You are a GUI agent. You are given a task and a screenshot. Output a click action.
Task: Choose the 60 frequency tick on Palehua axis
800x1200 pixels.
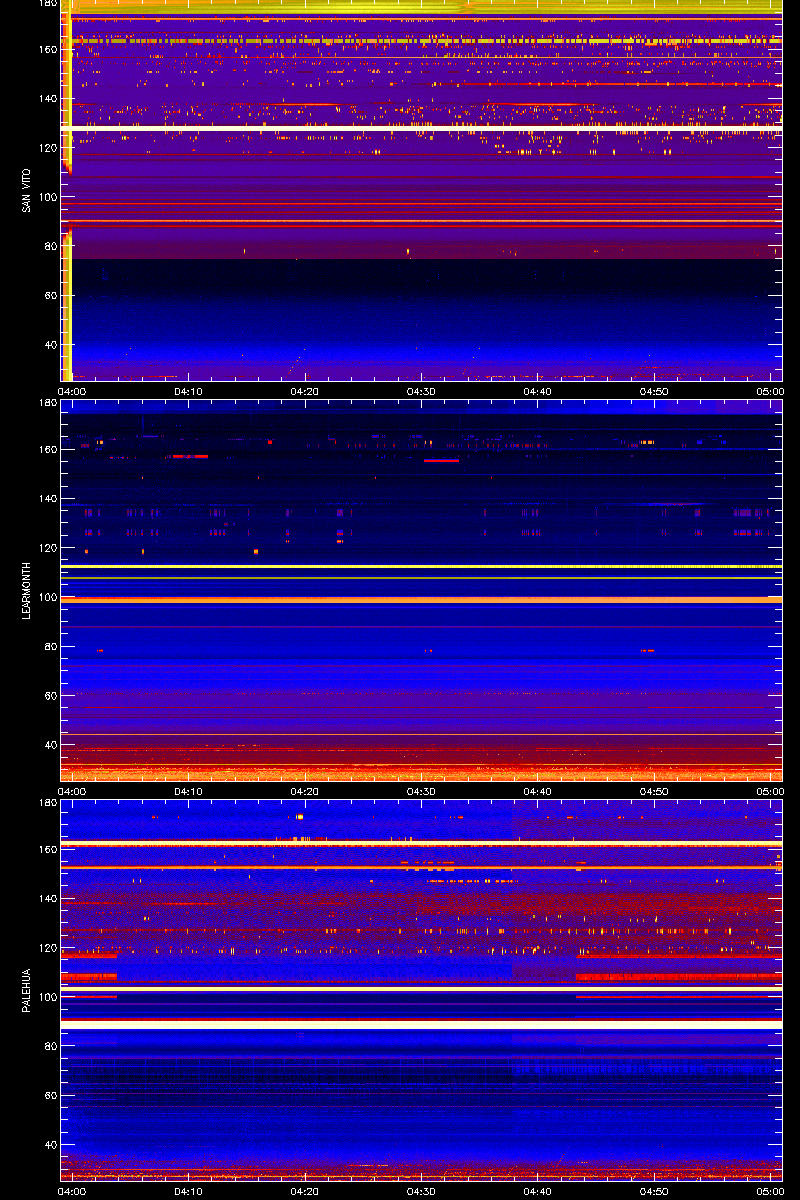(51, 1095)
